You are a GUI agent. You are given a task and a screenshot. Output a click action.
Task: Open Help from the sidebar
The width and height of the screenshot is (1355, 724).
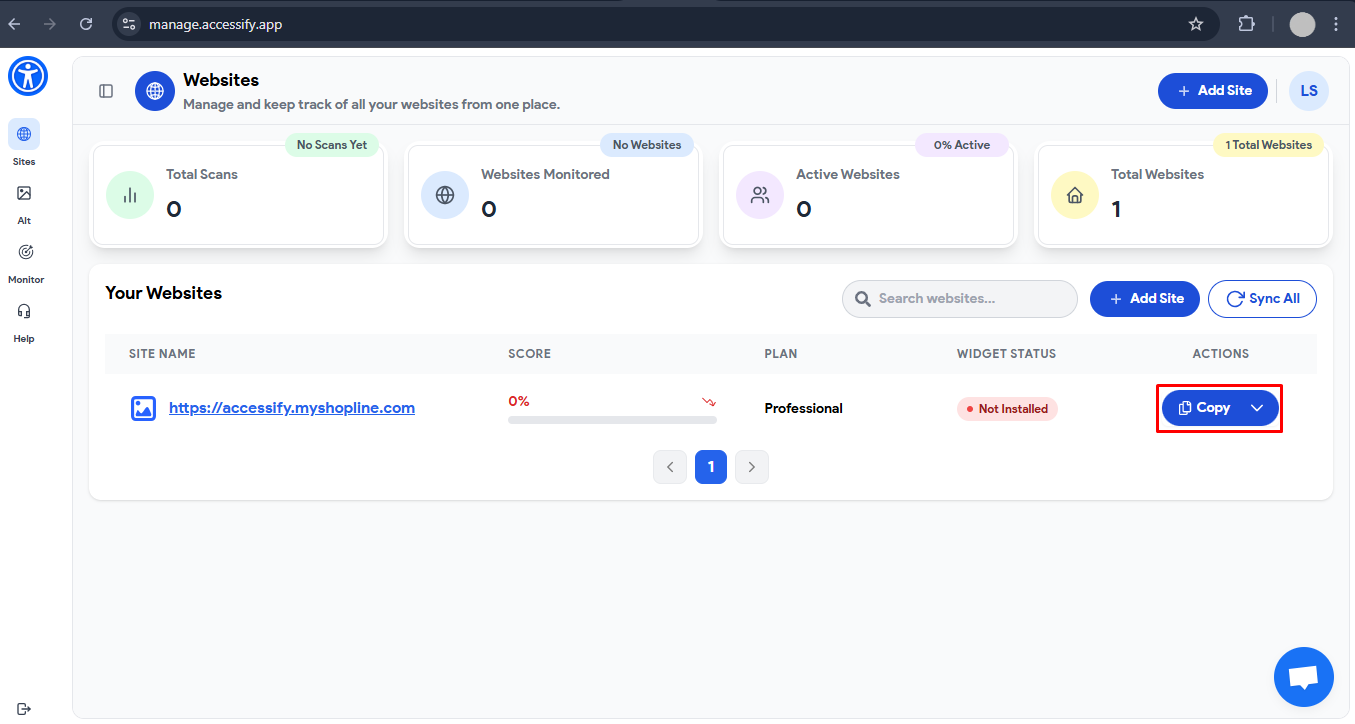pyautogui.click(x=23, y=318)
